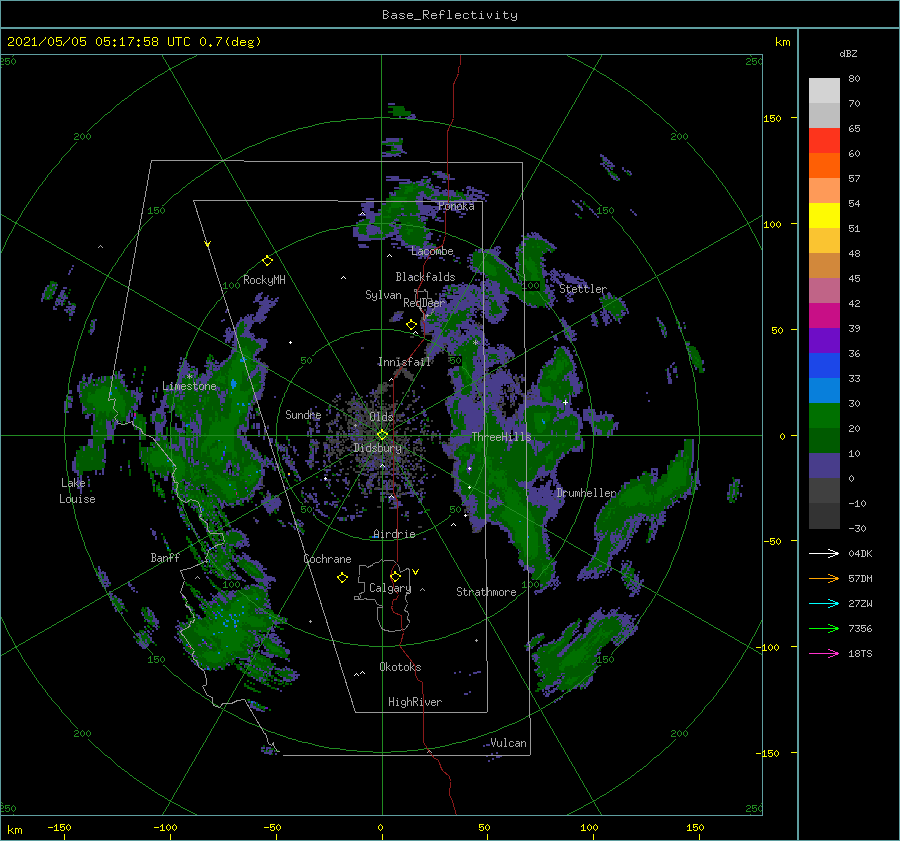Image resolution: width=900 pixels, height=841 pixels.
Task: Select the purple 0 dBZ color swatch
Action: tap(824, 465)
